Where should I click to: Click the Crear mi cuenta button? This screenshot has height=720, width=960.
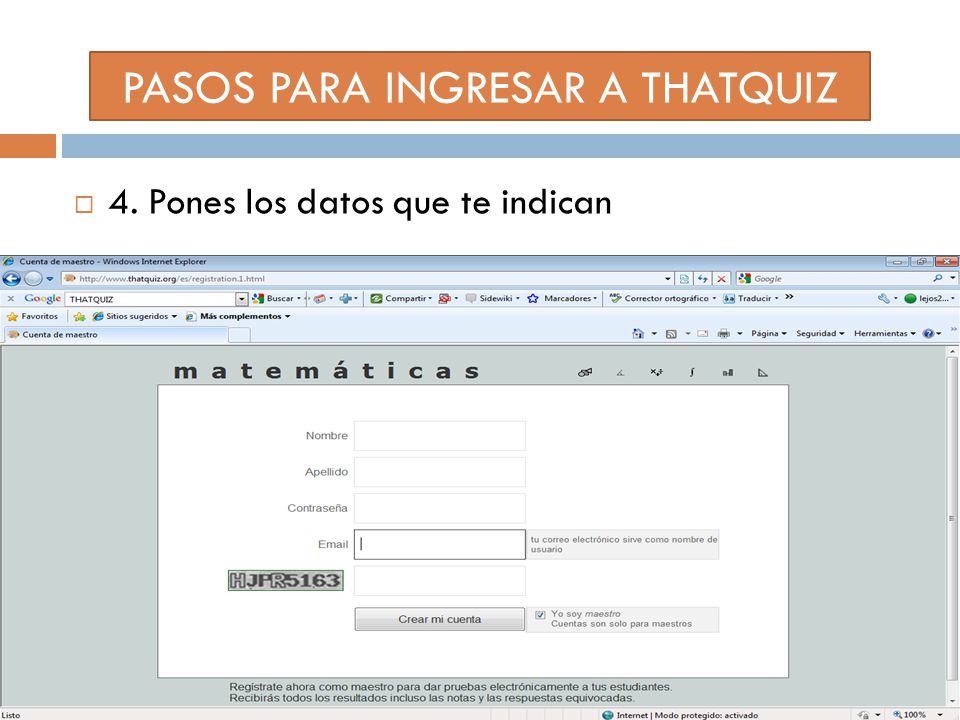pyautogui.click(x=440, y=619)
